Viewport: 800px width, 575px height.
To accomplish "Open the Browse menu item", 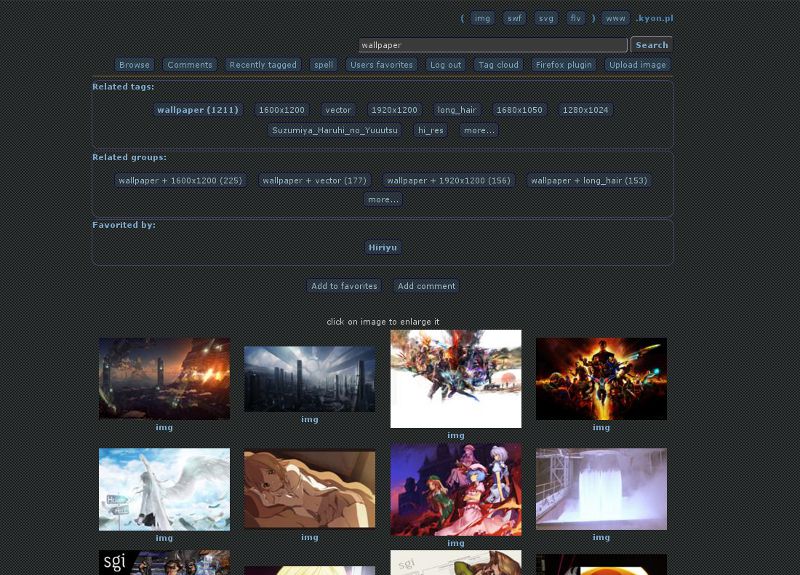I will click(x=134, y=65).
